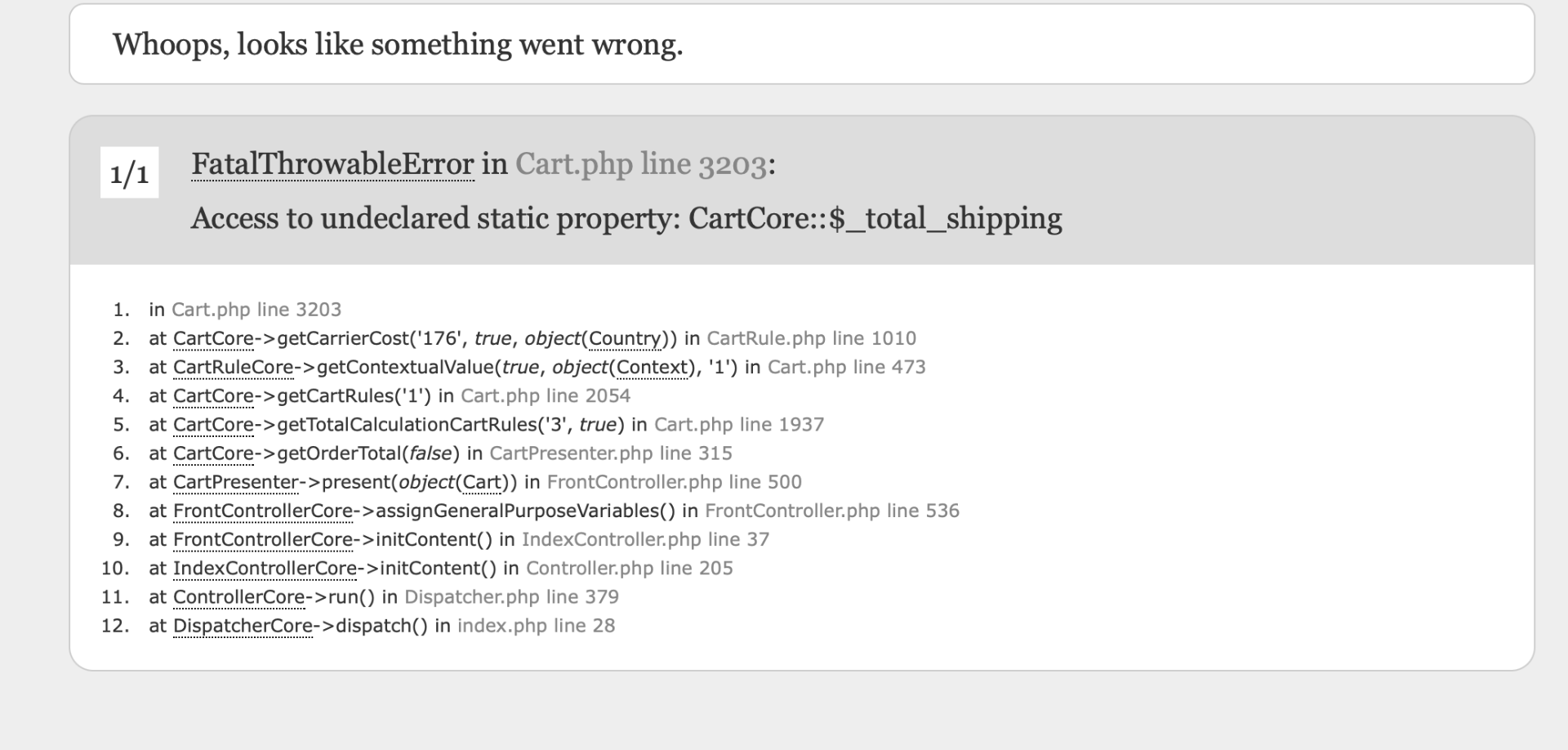This screenshot has height=750, width=1568.
Task: Click Cart.php line 3203 in error header
Action: point(640,164)
